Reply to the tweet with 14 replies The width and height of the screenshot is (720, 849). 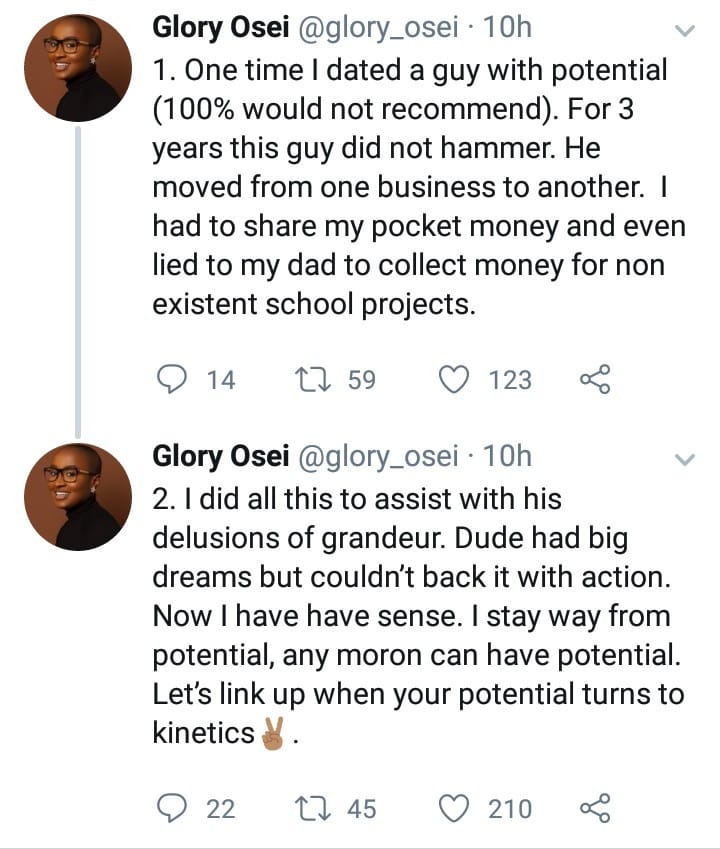(174, 380)
